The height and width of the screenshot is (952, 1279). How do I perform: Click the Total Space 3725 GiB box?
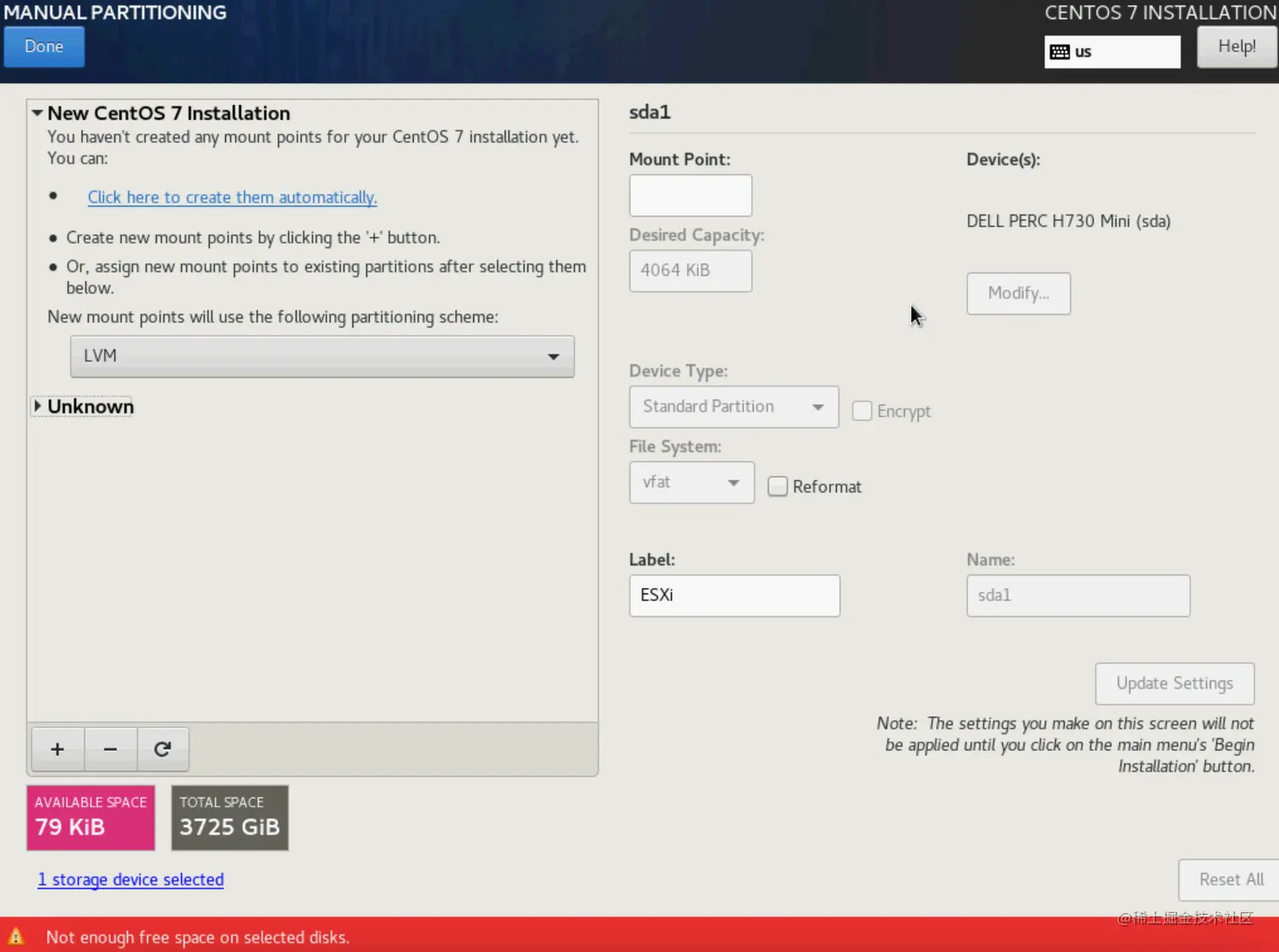(229, 818)
